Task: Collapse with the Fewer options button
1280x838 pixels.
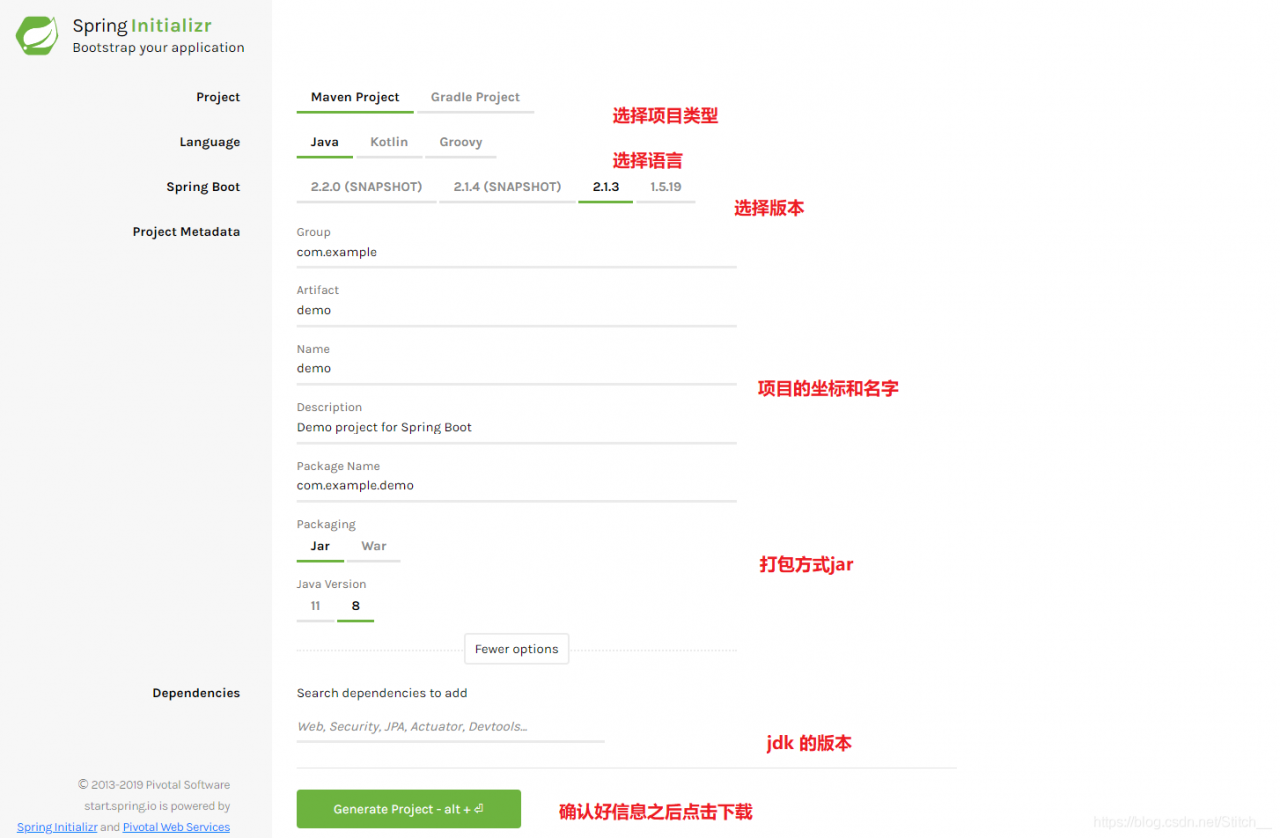Action: coord(517,649)
